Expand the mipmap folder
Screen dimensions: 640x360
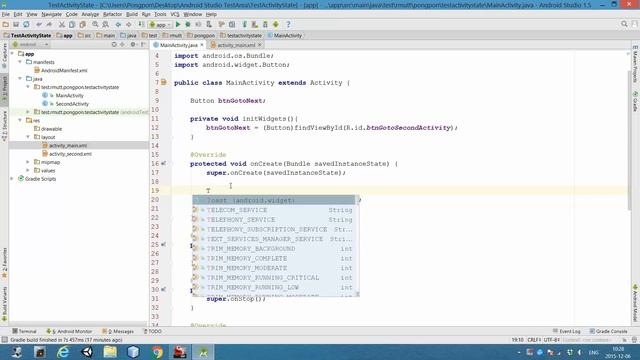pyautogui.click(x=28, y=162)
